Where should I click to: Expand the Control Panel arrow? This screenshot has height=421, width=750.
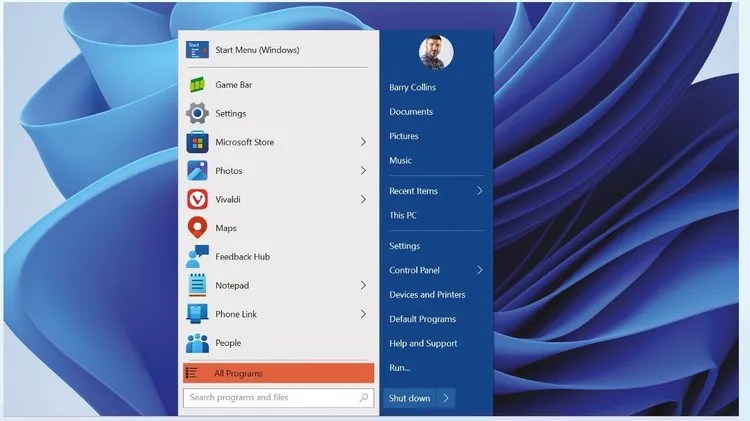479,270
